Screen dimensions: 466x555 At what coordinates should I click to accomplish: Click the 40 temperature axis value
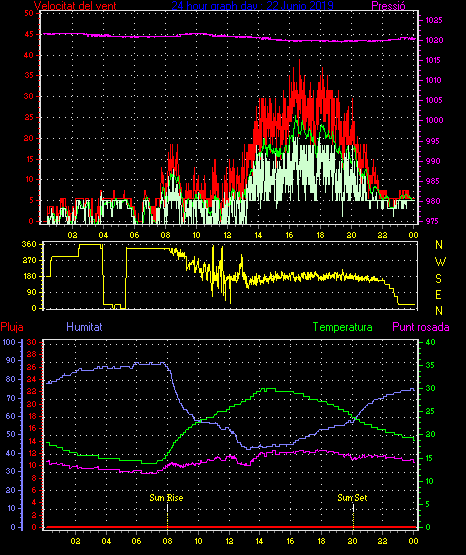click(430, 342)
